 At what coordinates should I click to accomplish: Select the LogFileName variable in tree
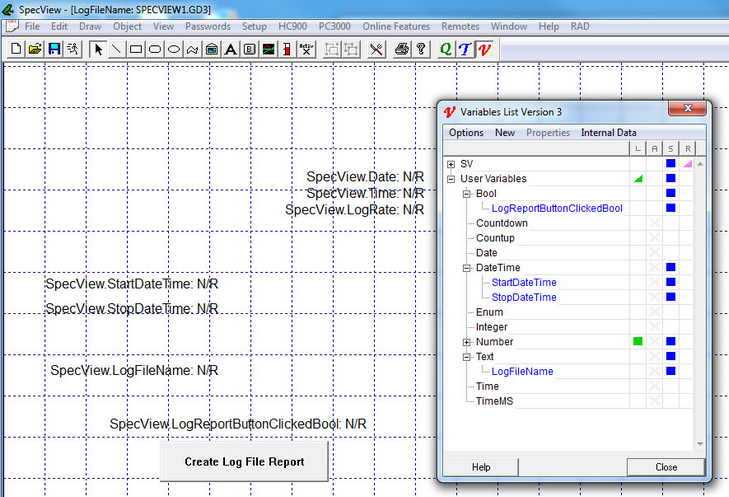(522, 371)
